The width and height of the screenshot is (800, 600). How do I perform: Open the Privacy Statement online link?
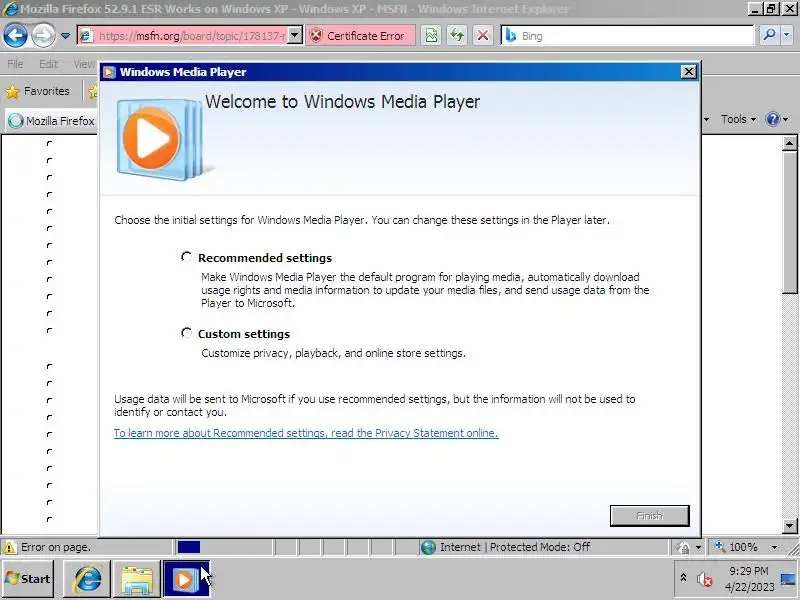point(306,433)
